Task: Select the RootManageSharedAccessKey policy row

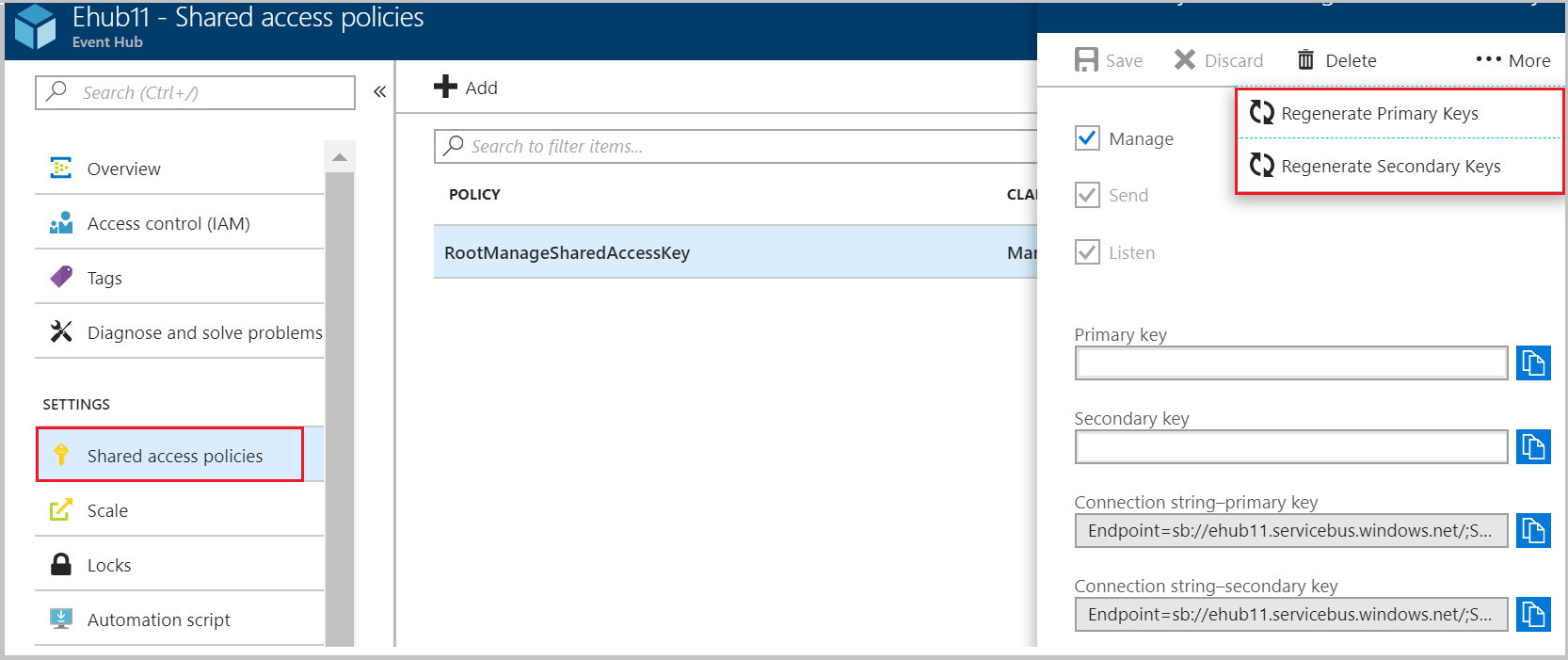Action: [x=735, y=252]
